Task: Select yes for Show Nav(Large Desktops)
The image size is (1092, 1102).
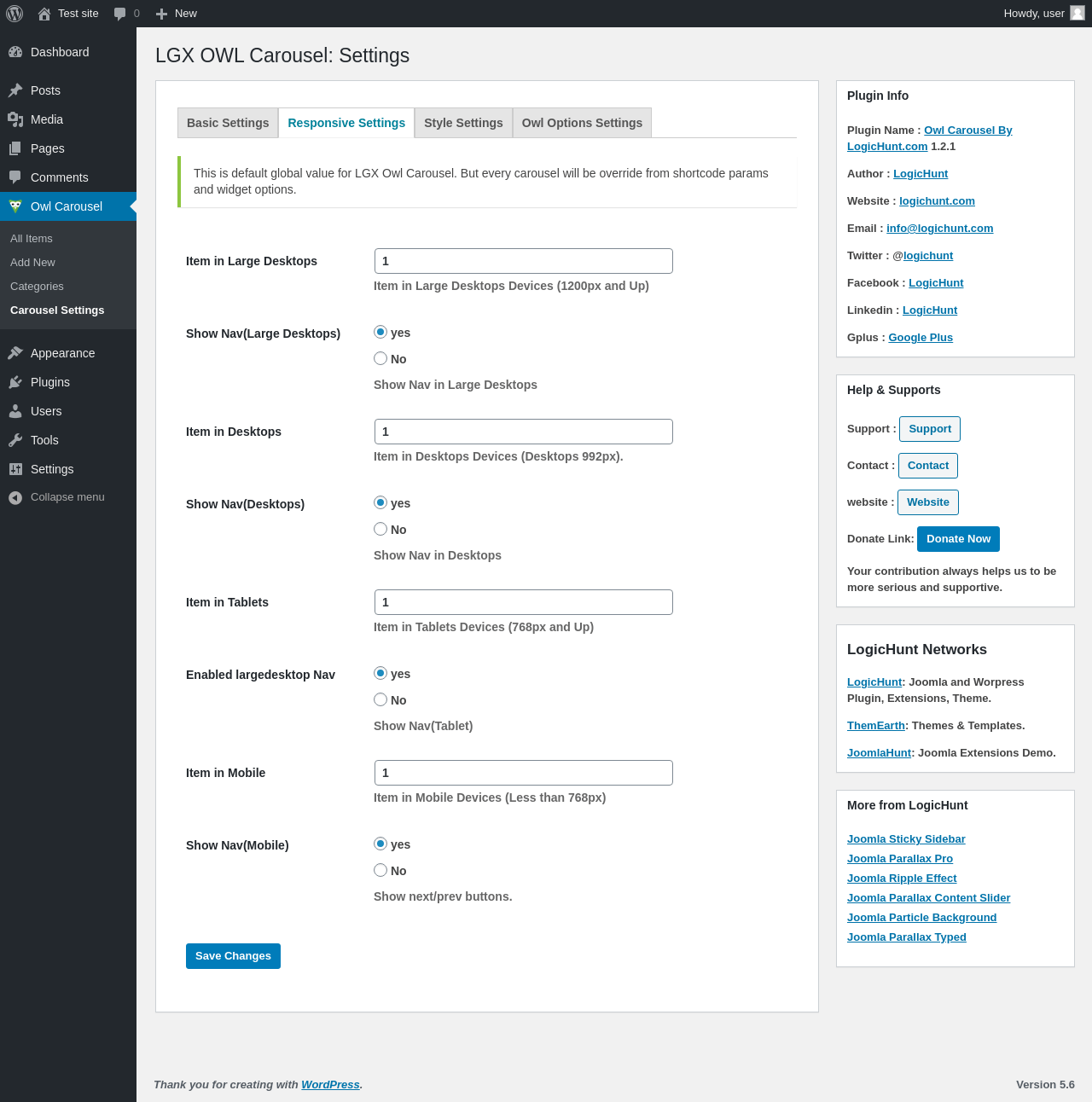Action: pyautogui.click(x=380, y=332)
